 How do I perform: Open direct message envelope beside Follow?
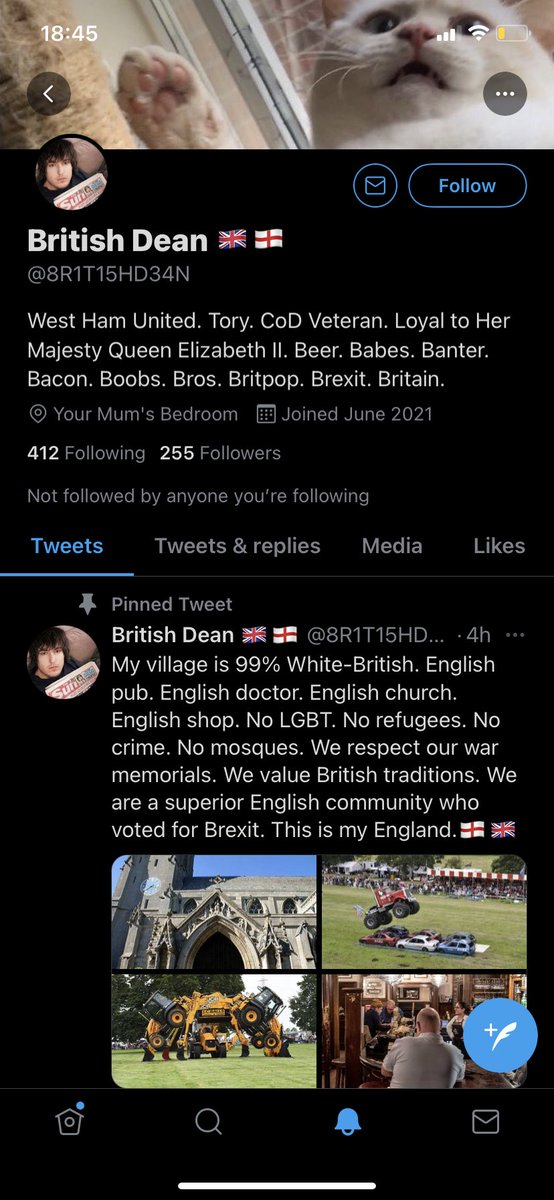coord(375,186)
